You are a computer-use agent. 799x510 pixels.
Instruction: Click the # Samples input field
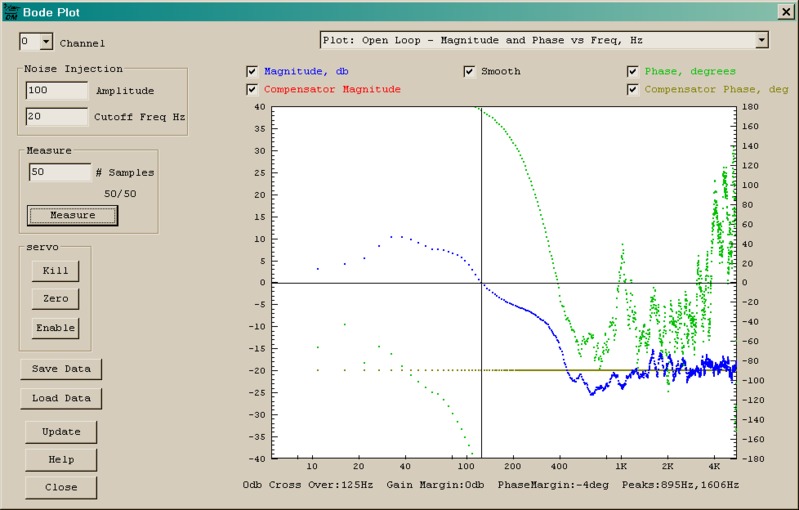coord(60,172)
